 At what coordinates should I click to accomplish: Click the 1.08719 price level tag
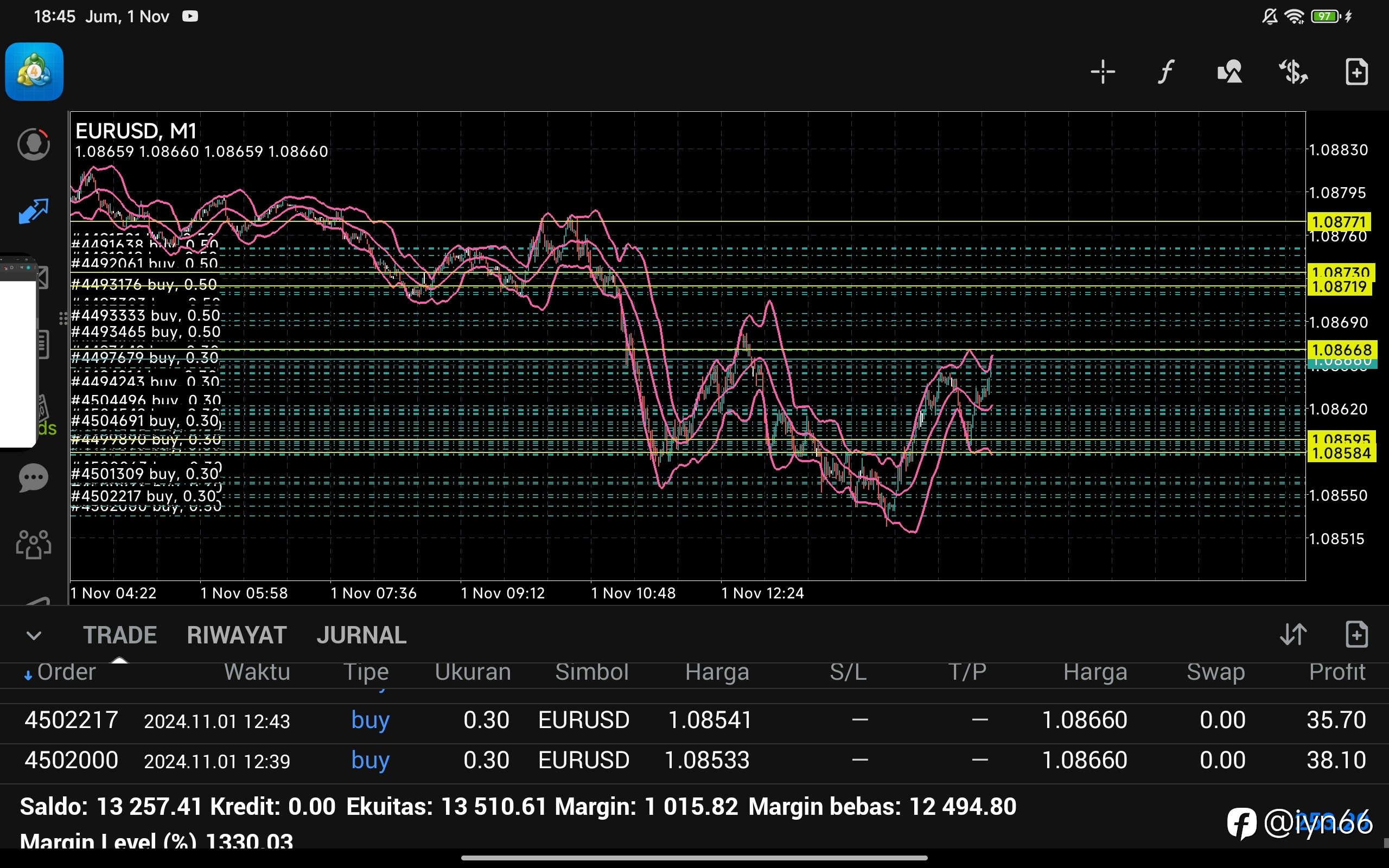tap(1339, 286)
